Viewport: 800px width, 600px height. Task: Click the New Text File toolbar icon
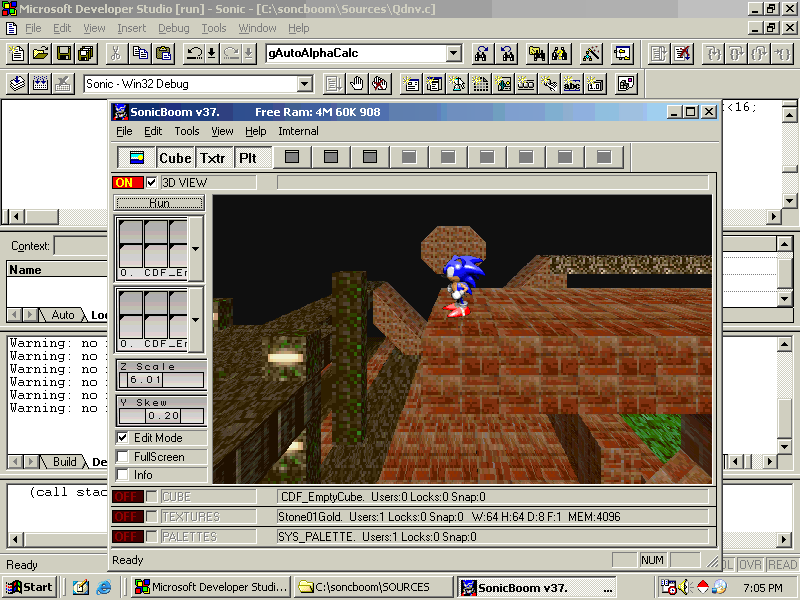[x=17, y=54]
